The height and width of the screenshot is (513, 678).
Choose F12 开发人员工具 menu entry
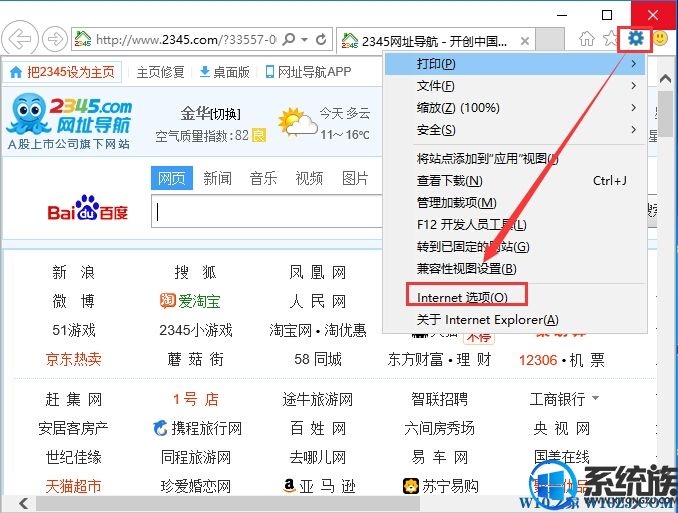click(x=515, y=225)
